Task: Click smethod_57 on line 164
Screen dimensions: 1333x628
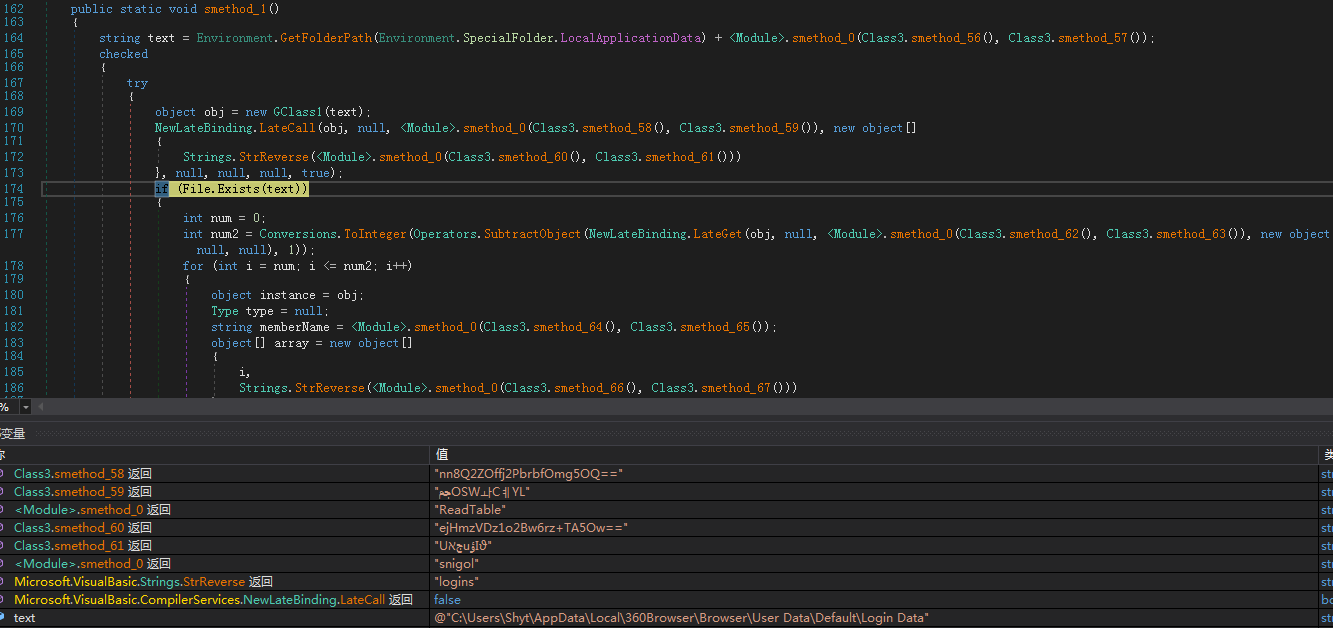Action: [1092, 38]
